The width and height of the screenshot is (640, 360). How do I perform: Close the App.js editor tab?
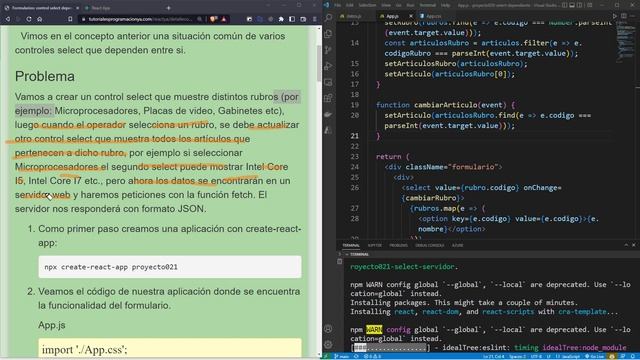pyautogui.click(x=411, y=16)
